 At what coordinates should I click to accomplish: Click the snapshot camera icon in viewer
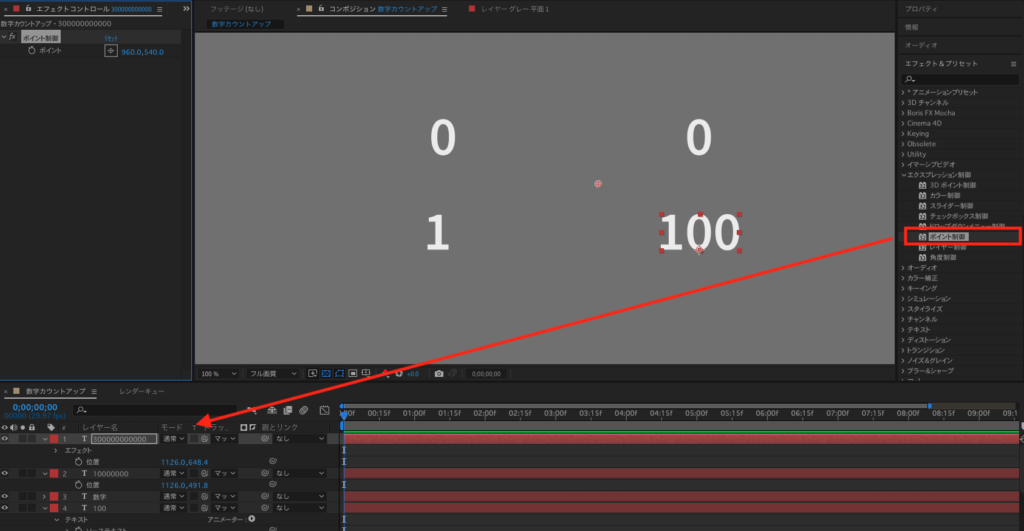[438, 373]
